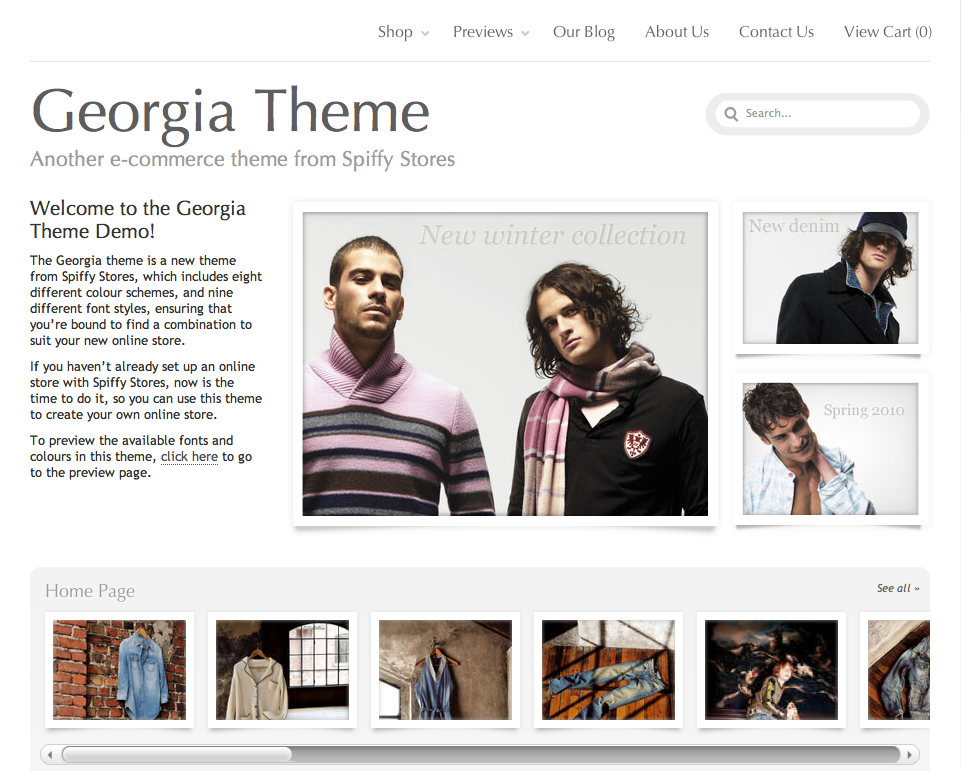Open jeans on wooden floor product
961x771 pixels.
pos(609,670)
